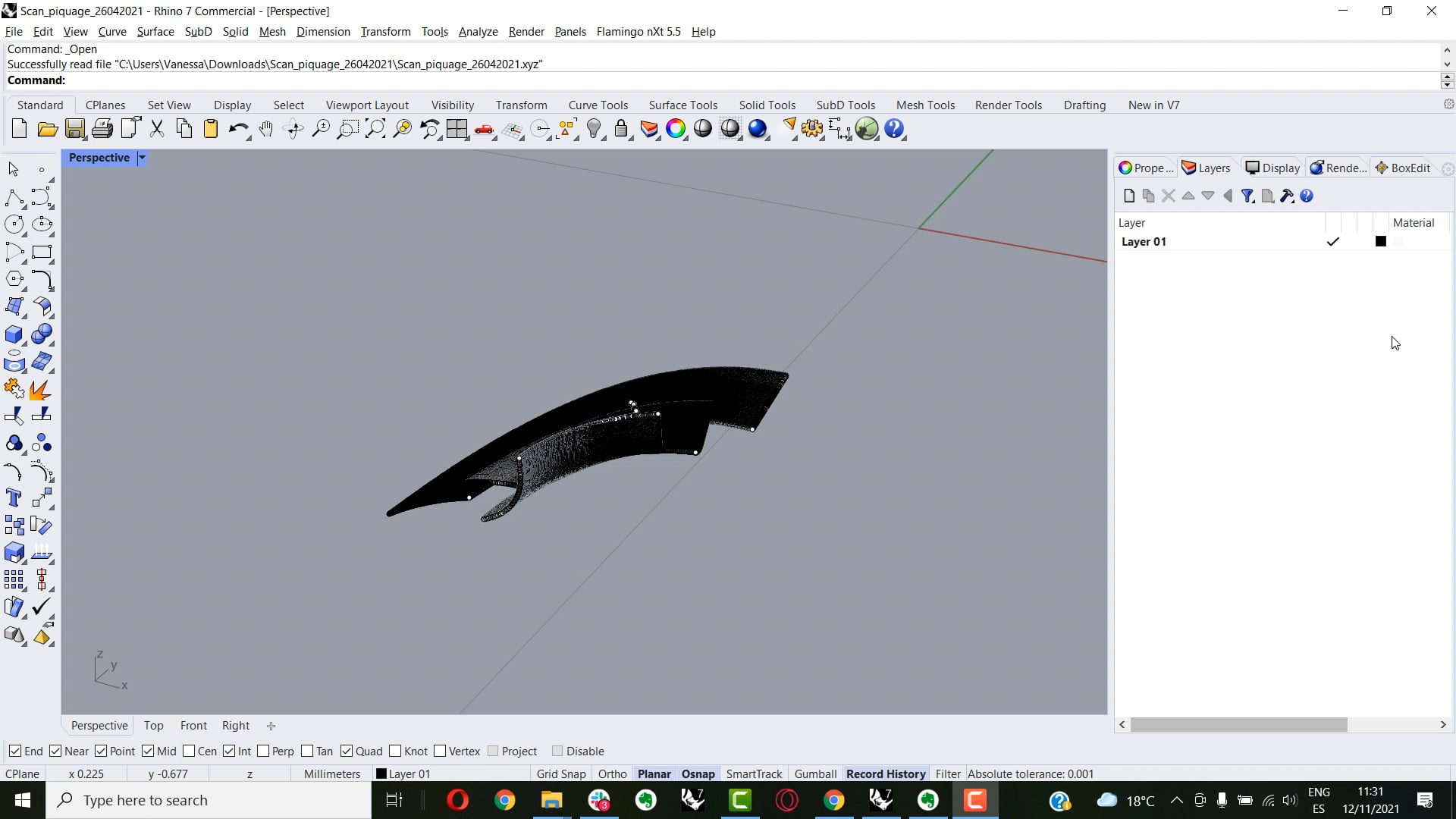The height and width of the screenshot is (819, 1456).
Task: Select the Text tool in left sidebar
Action: click(14, 498)
